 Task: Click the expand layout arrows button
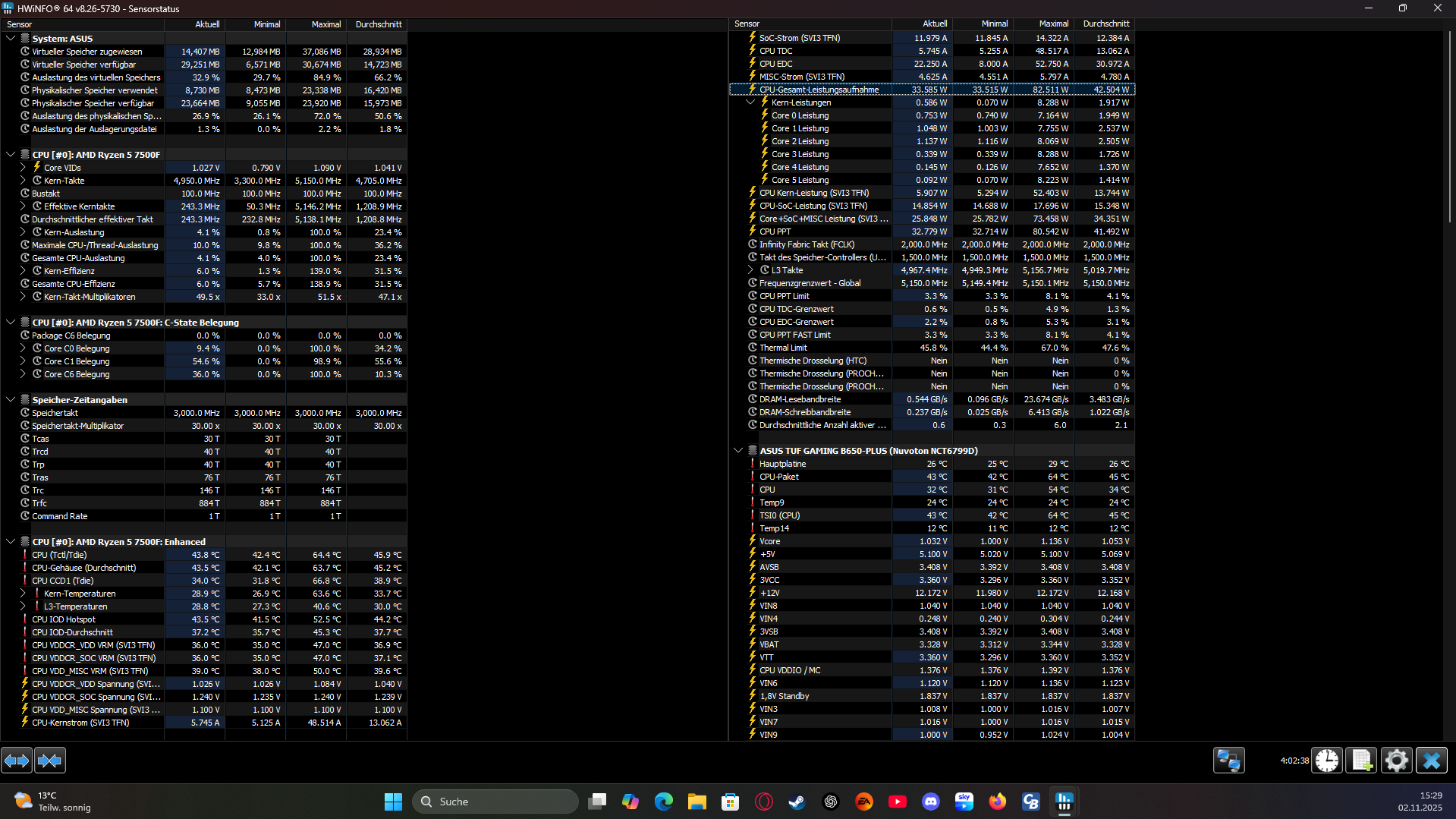[17, 760]
